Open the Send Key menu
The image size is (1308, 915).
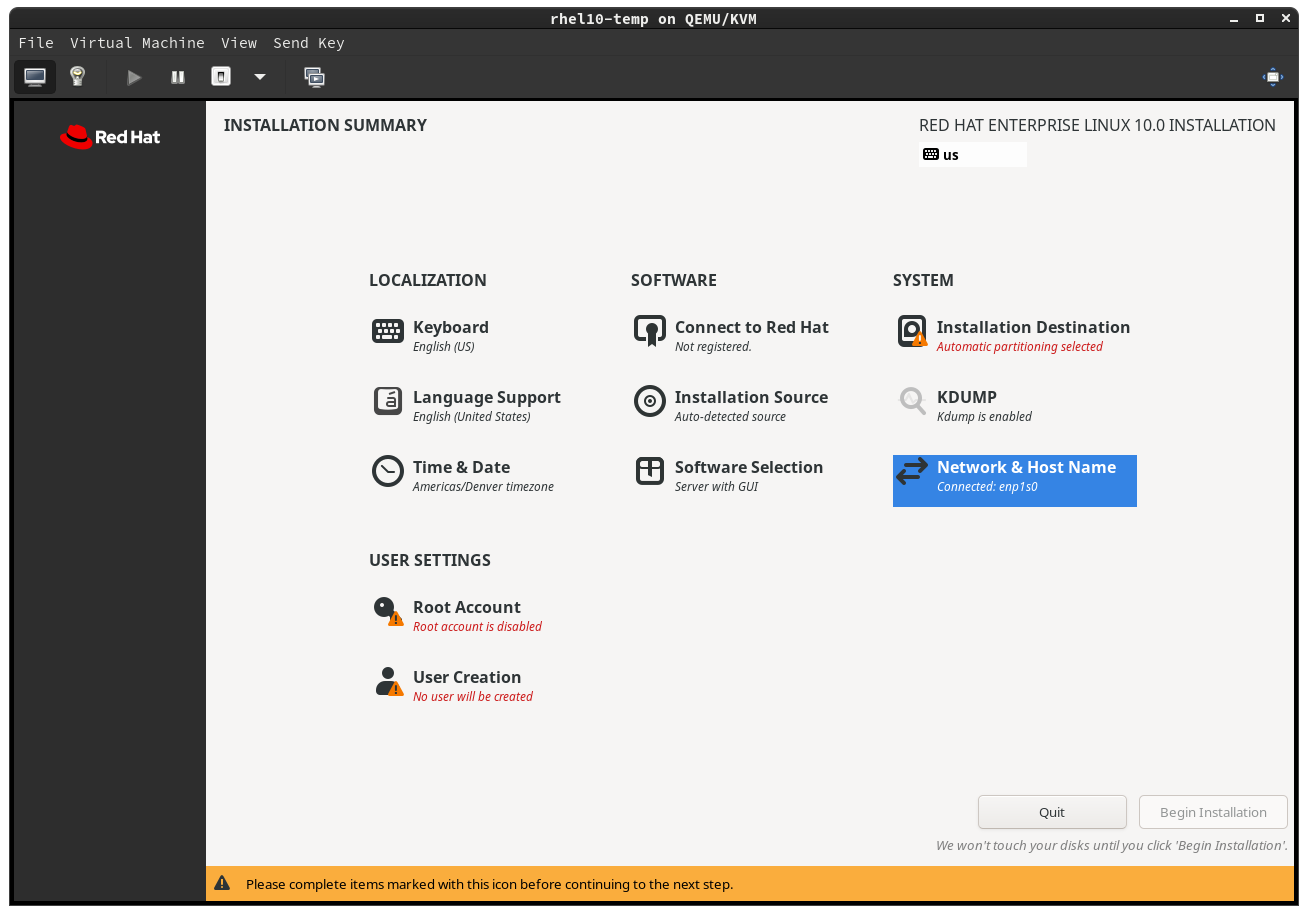click(x=309, y=43)
